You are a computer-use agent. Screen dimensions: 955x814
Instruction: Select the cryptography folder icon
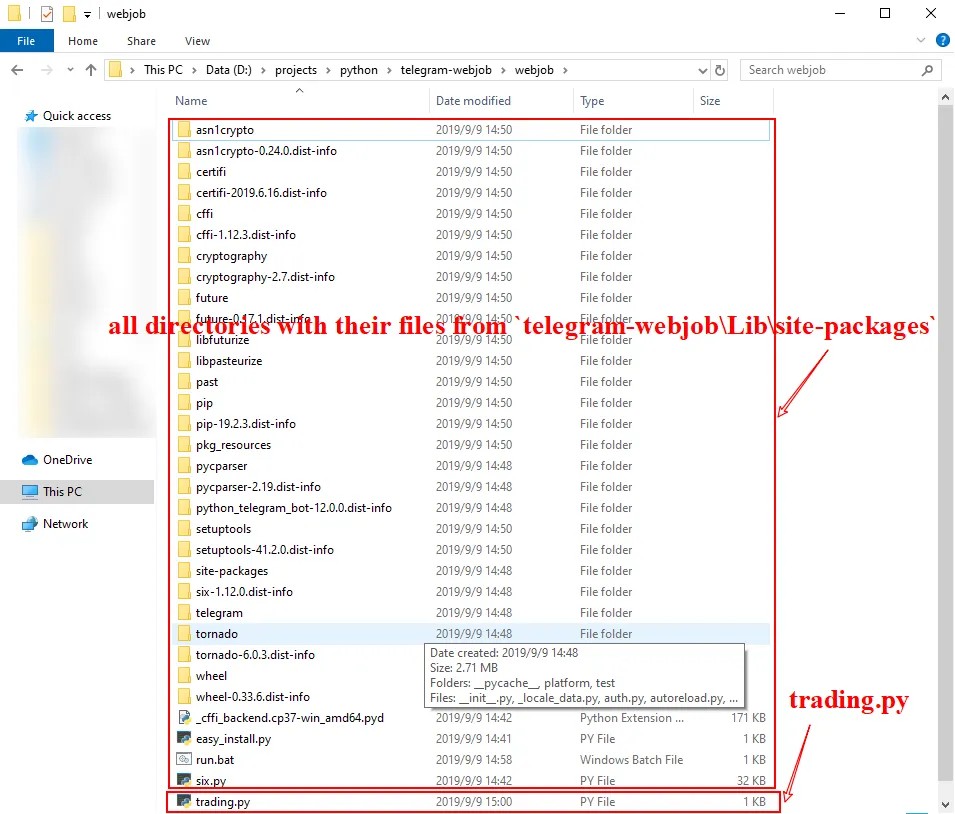(x=184, y=256)
